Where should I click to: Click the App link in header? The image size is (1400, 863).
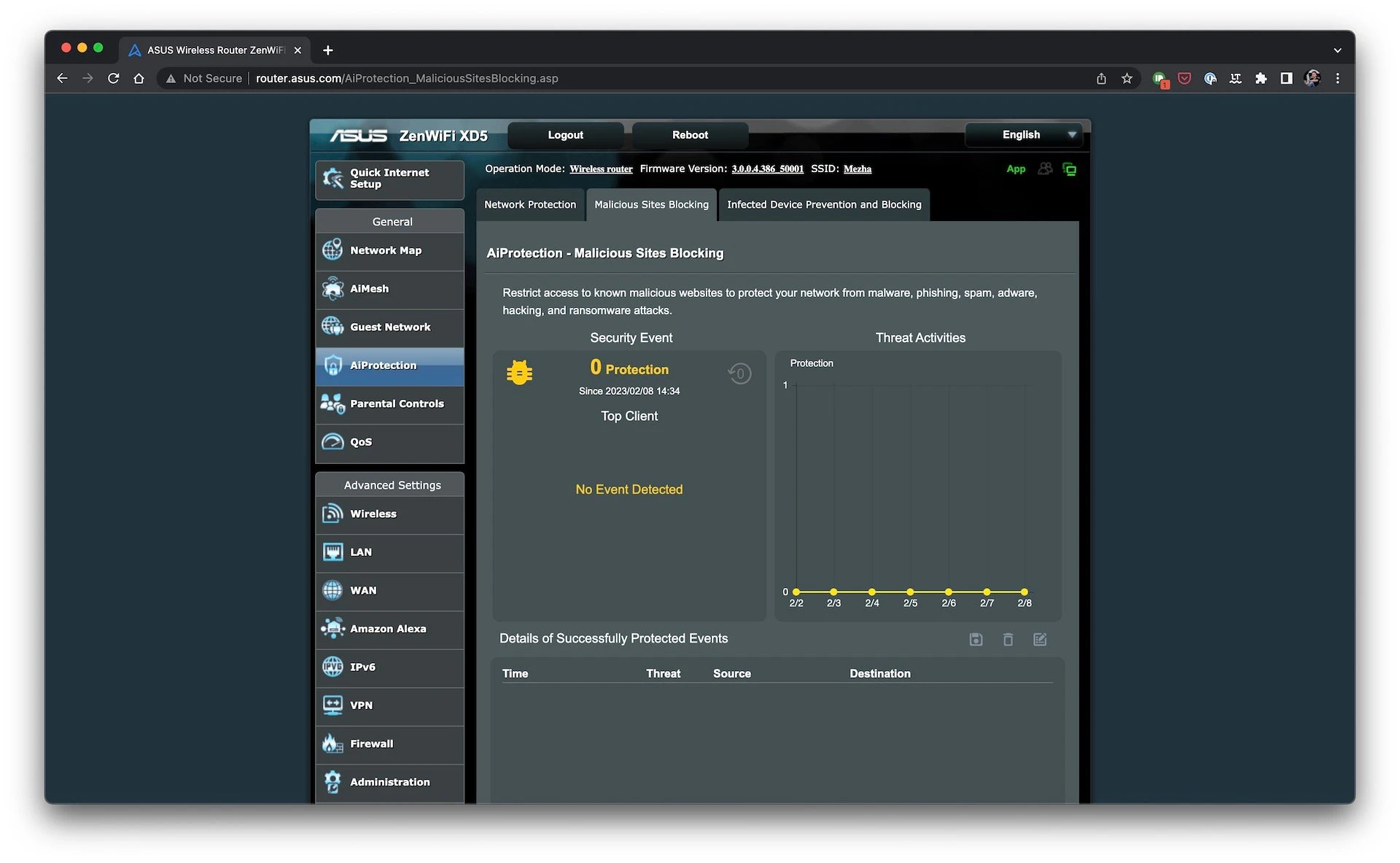[1016, 169]
